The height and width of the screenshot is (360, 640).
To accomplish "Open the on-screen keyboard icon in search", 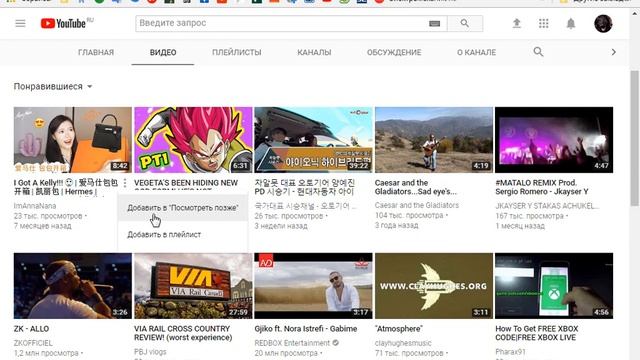I will click(x=434, y=23).
